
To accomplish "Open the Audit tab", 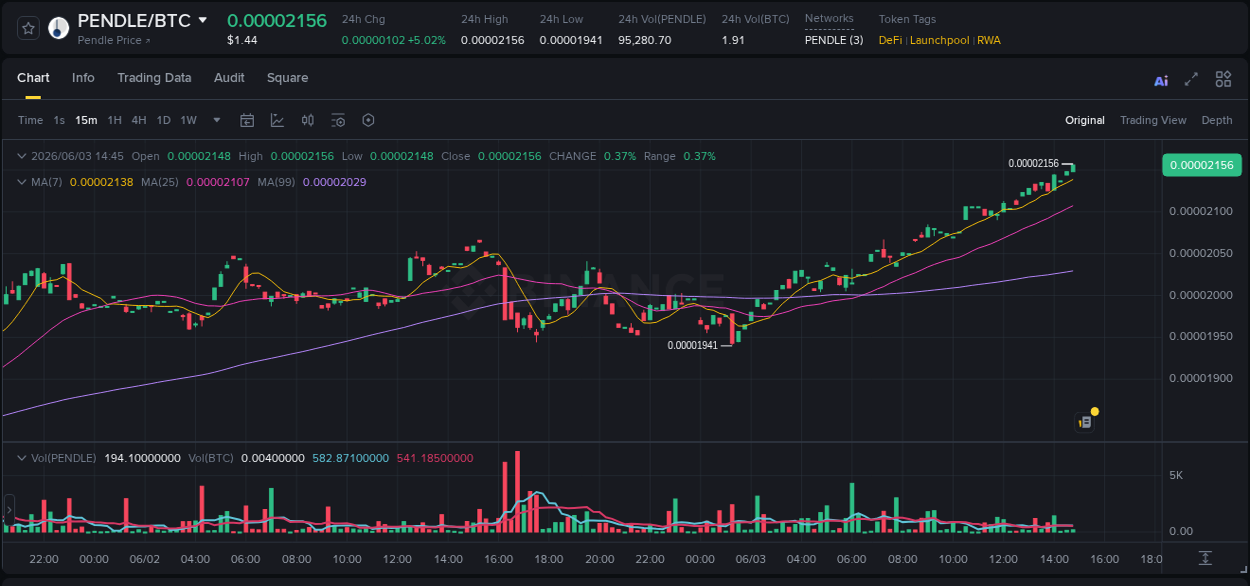I will coord(229,78).
